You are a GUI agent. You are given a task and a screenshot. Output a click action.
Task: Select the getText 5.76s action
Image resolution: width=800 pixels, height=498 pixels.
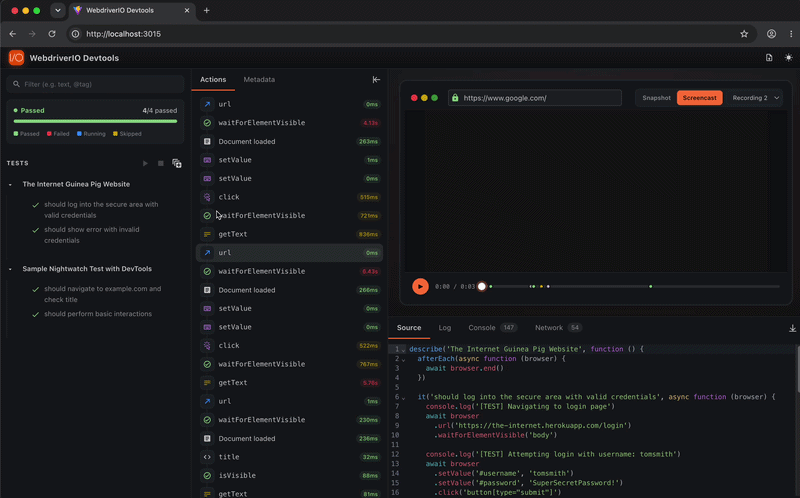point(289,383)
